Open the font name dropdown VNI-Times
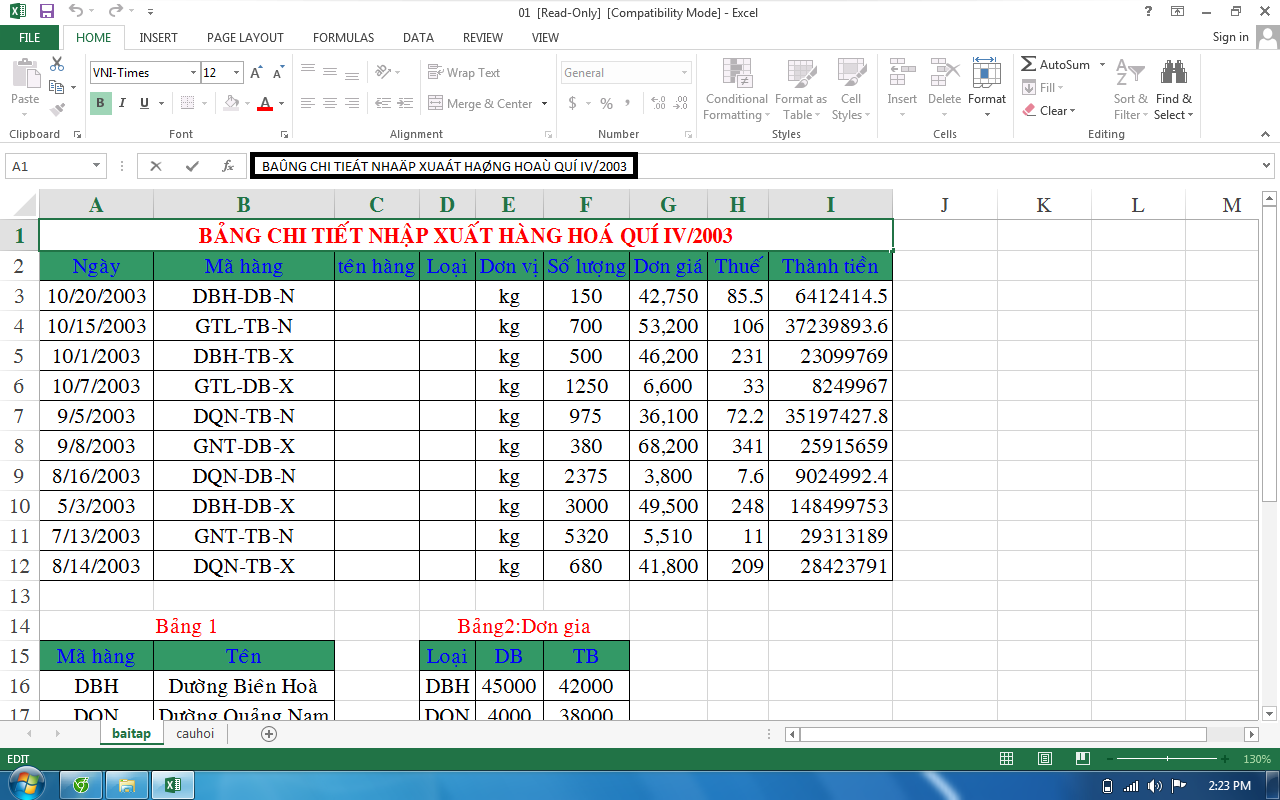The height and width of the screenshot is (800, 1280). click(x=193, y=73)
